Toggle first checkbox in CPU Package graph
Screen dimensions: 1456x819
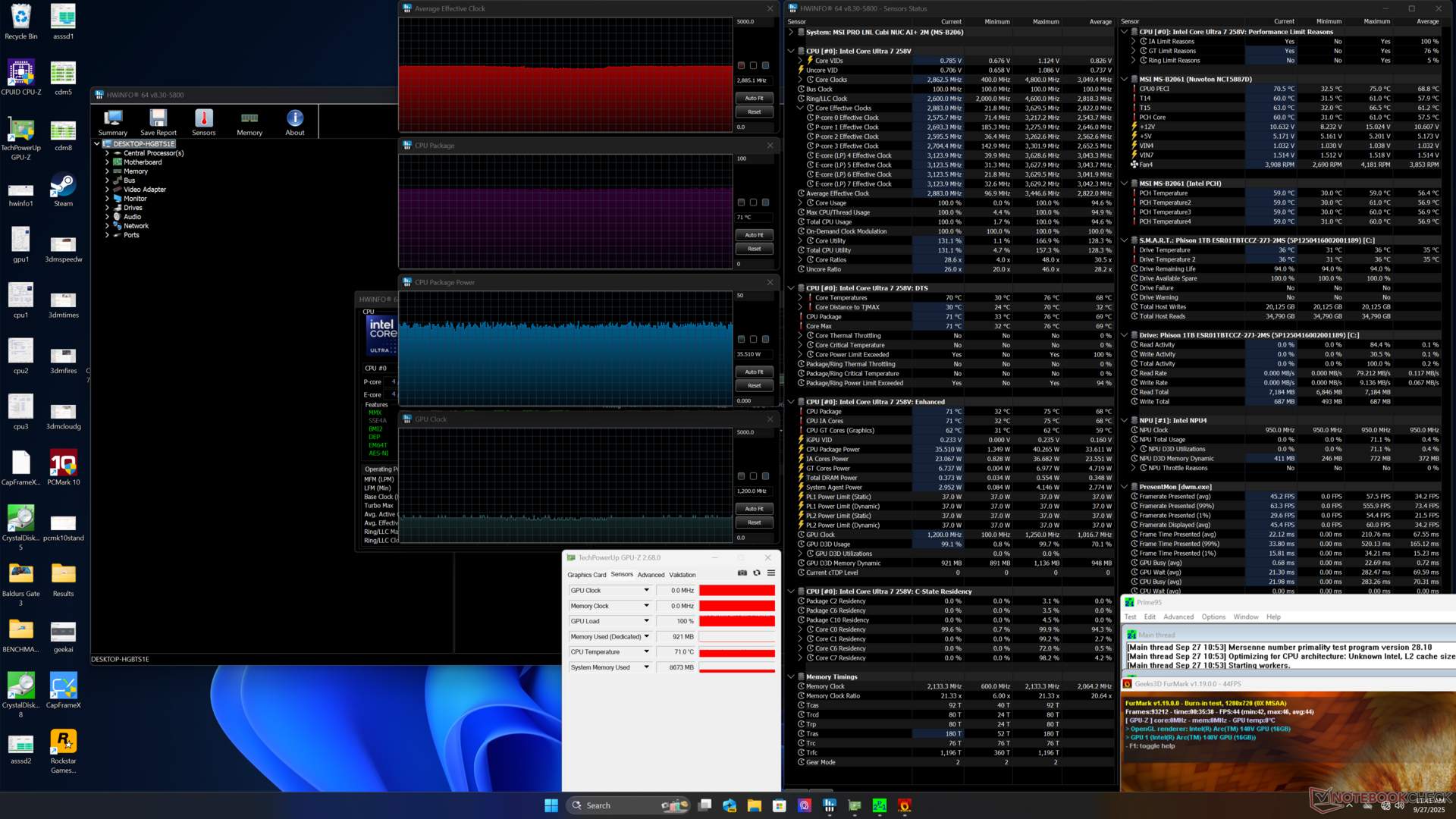tap(742, 202)
